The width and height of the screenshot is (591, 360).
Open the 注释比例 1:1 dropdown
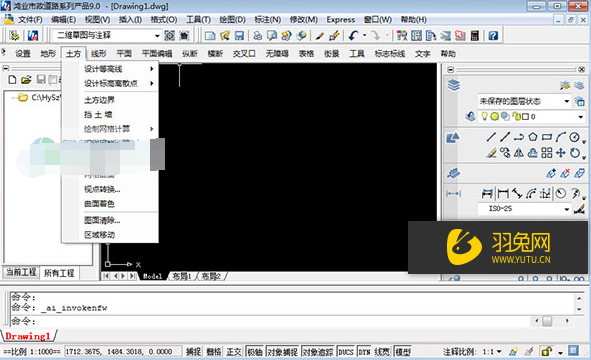click(499, 352)
